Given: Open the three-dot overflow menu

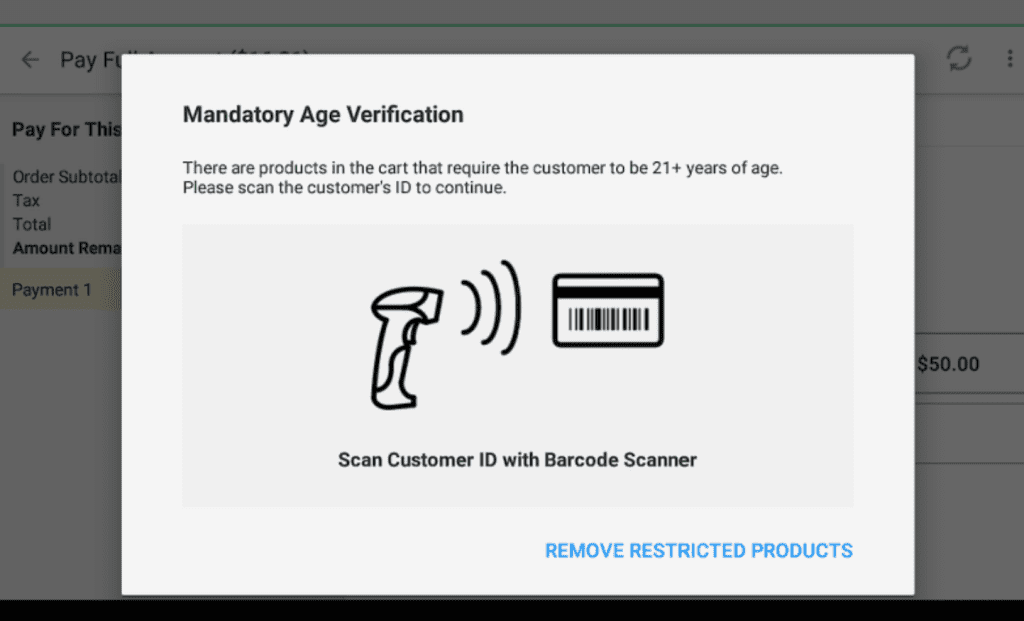Looking at the screenshot, I should (x=1010, y=59).
